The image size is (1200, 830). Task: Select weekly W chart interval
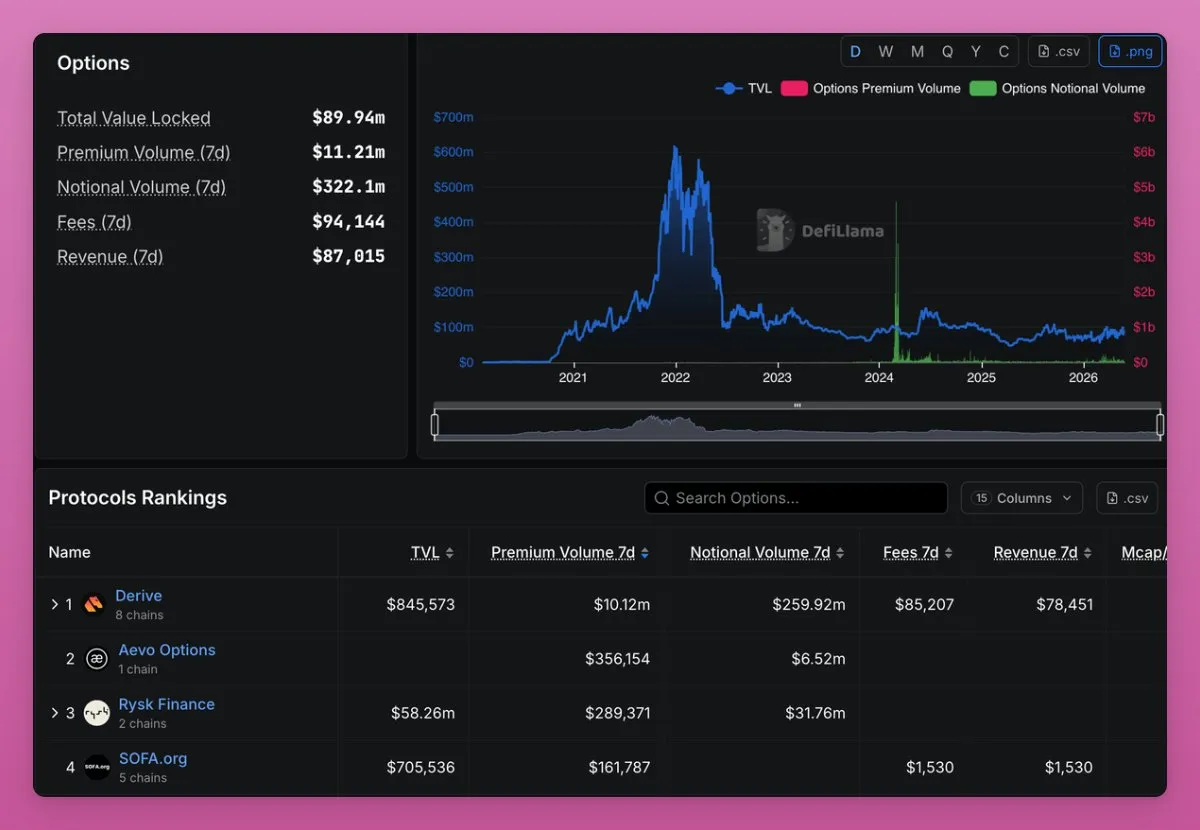tap(886, 52)
